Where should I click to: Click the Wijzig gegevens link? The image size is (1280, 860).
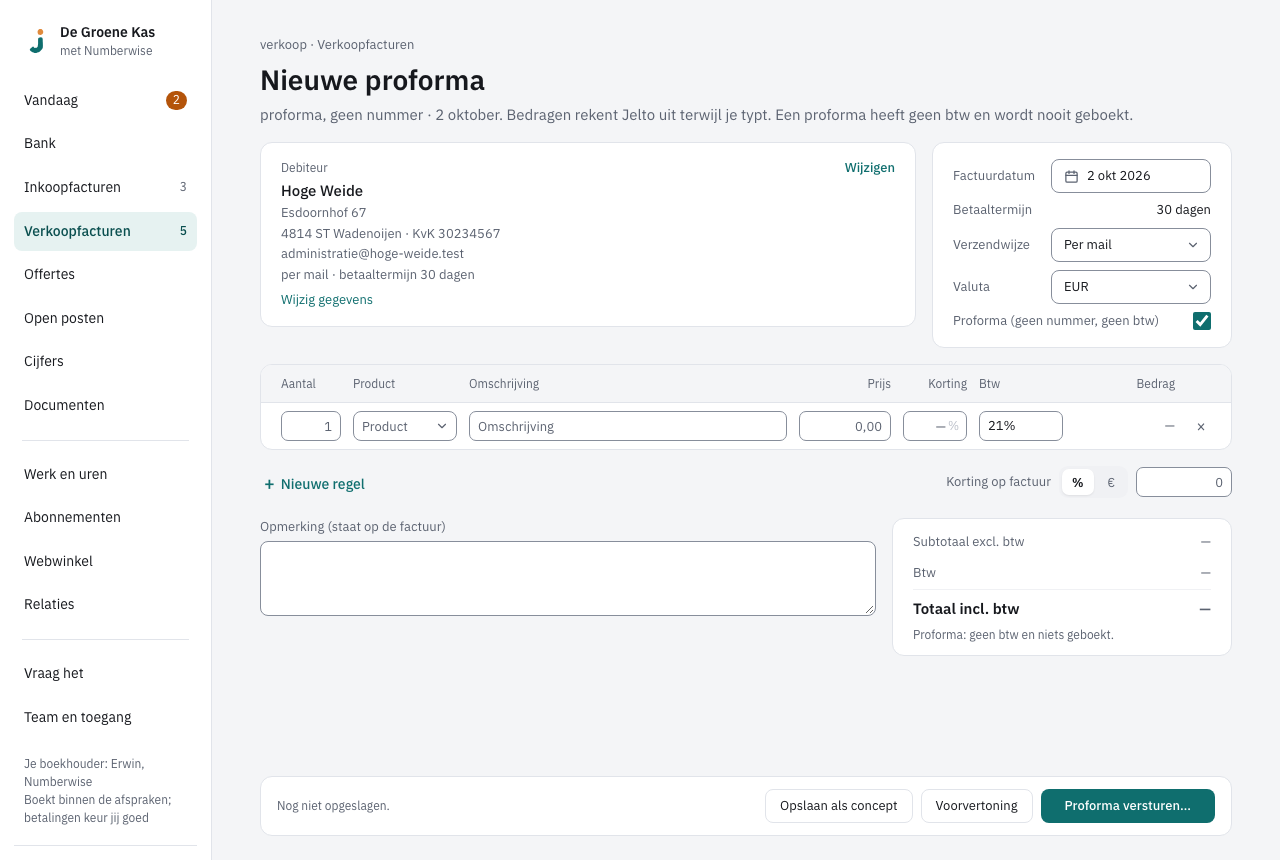tap(327, 300)
